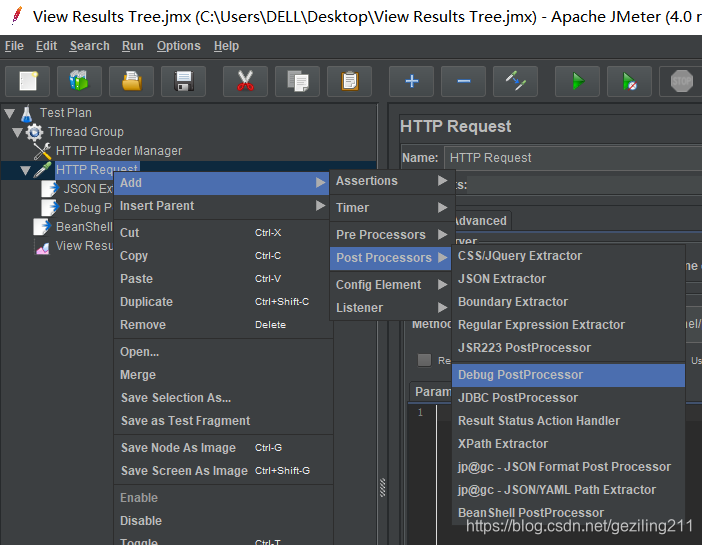Collapse the Thread Group tree node

[x=17, y=133]
